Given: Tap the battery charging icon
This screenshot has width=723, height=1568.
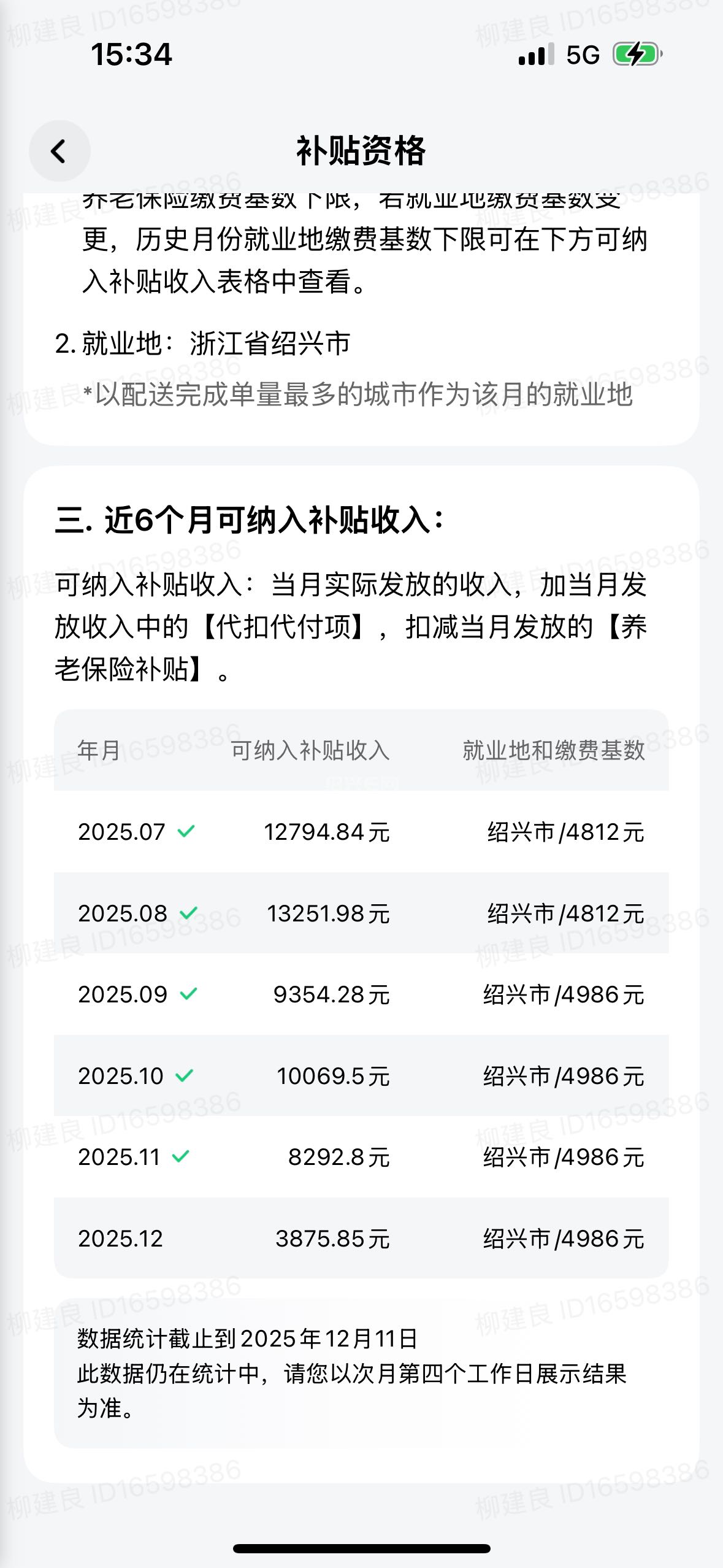Looking at the screenshot, I should (637, 55).
